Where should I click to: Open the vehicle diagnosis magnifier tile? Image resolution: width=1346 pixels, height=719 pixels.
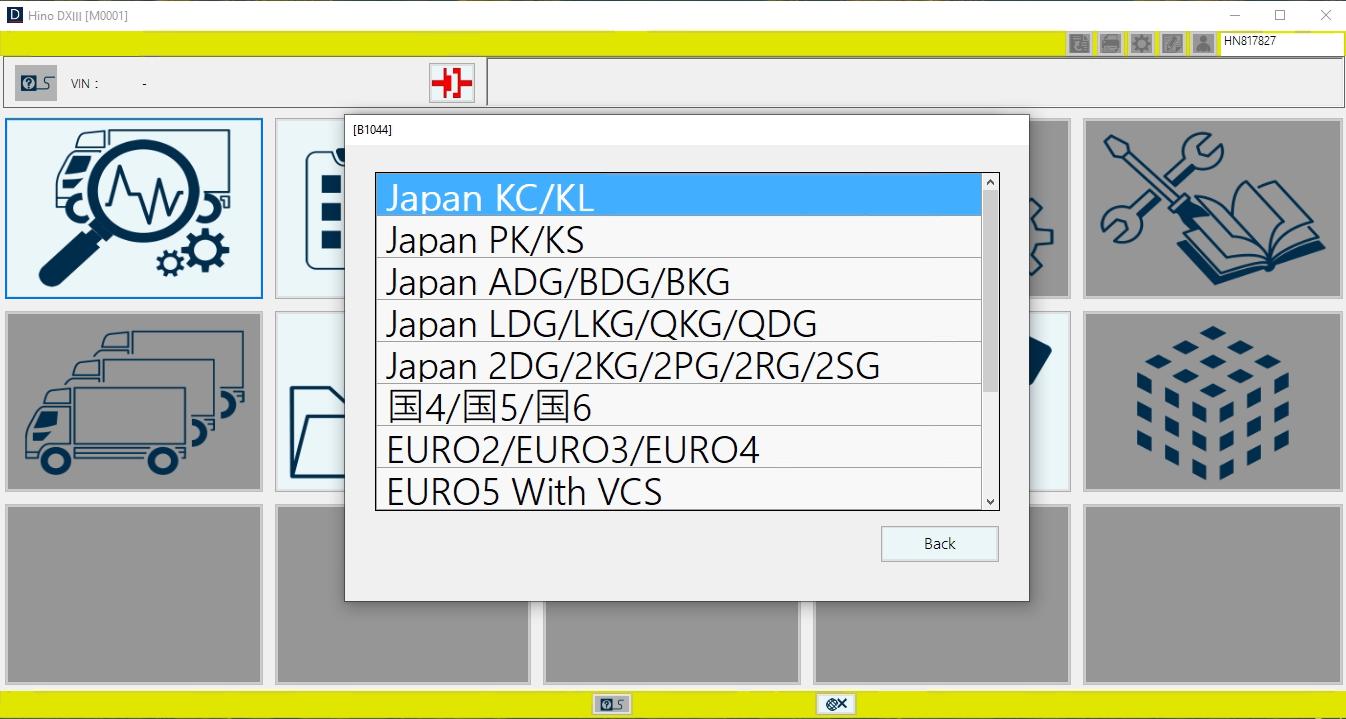click(x=134, y=208)
